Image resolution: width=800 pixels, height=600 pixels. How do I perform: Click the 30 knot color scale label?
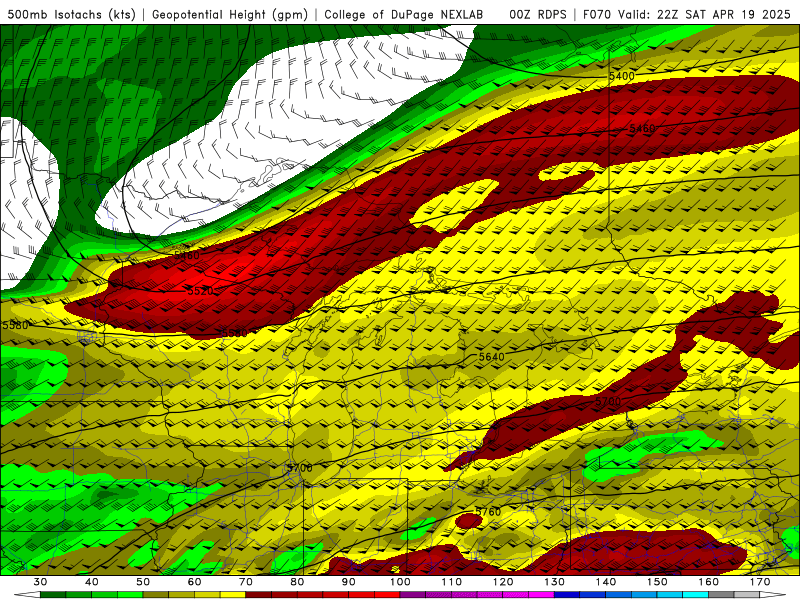coord(40,582)
